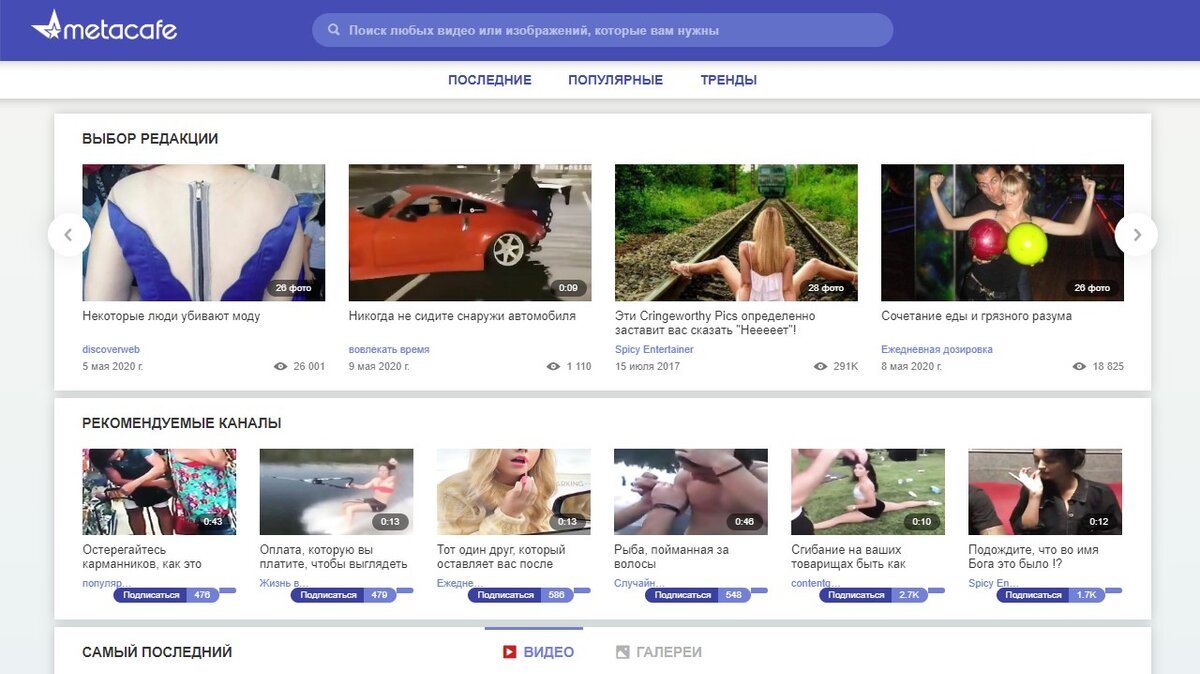Click the search magnifier icon
This screenshot has width=1200, height=674.
point(334,30)
